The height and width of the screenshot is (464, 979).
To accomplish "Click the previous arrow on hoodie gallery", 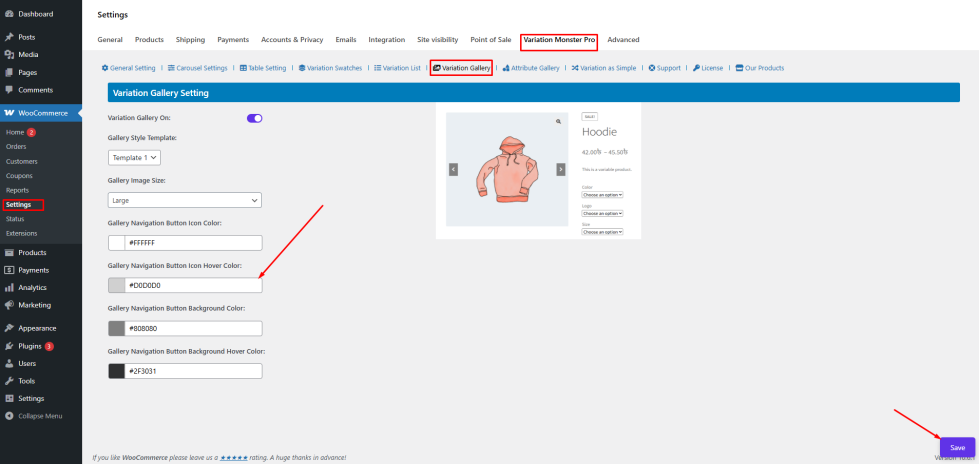I will (453, 169).
